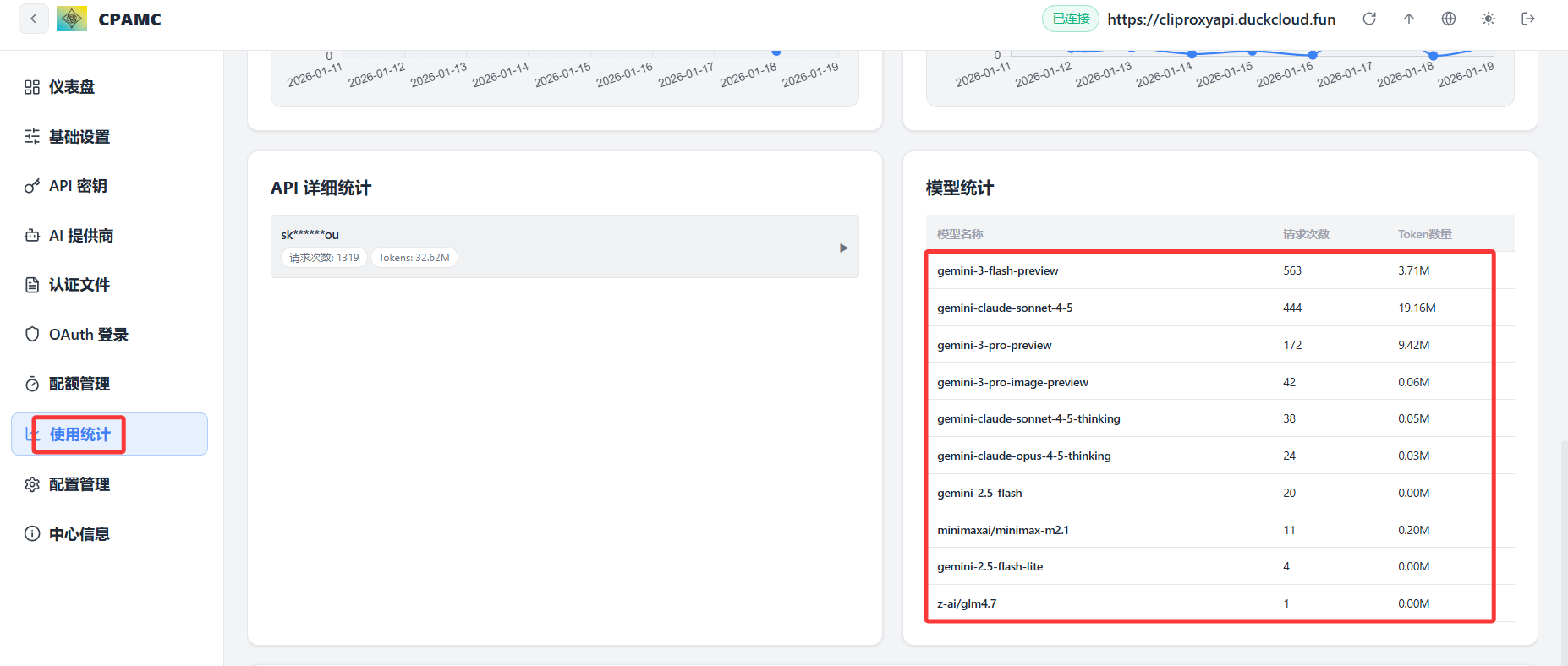
Task: Click the refresh icon in header
Action: point(1369,19)
